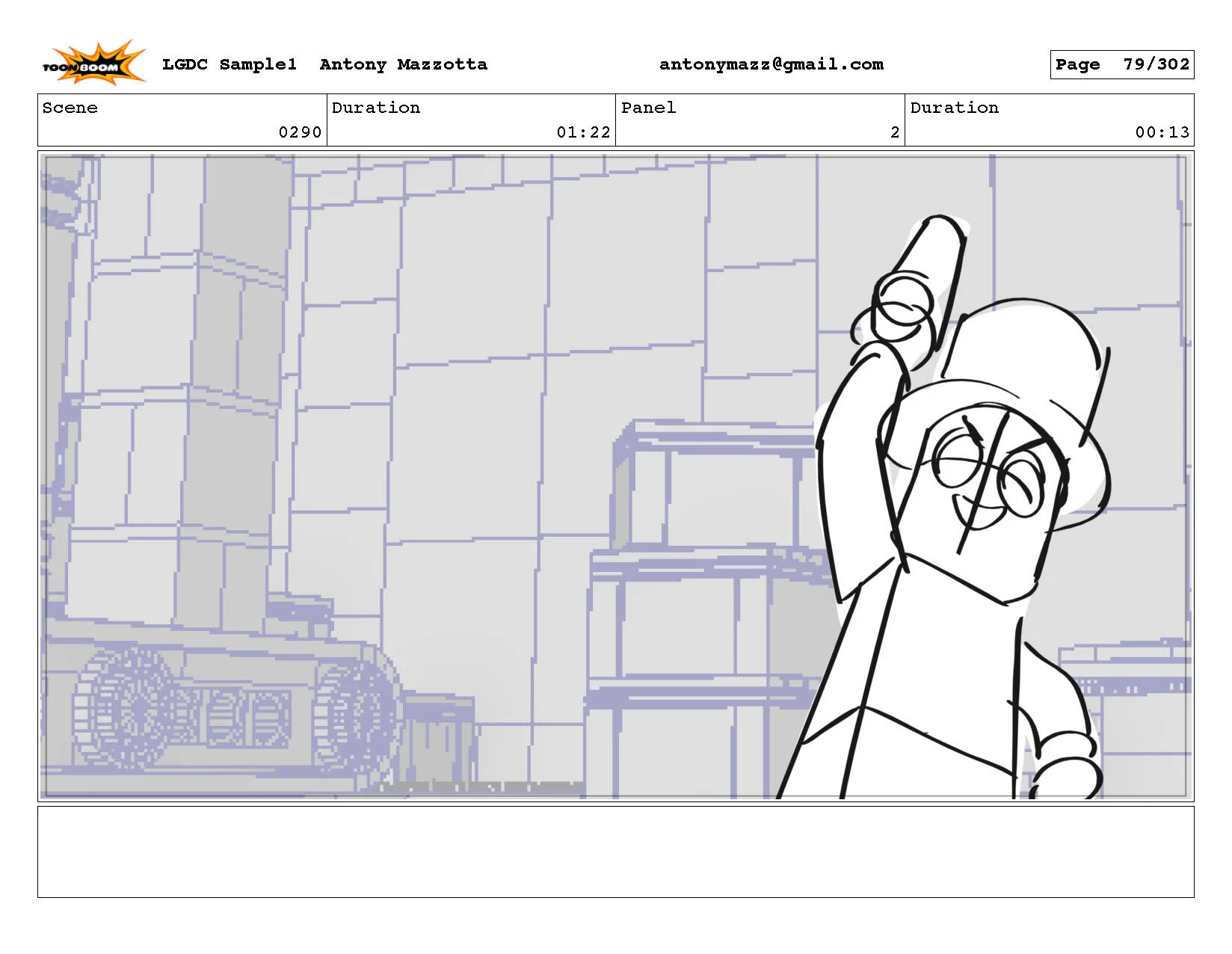The height and width of the screenshot is (954, 1232).
Task: Click the empty notes box below the panel
Action: tap(616, 852)
